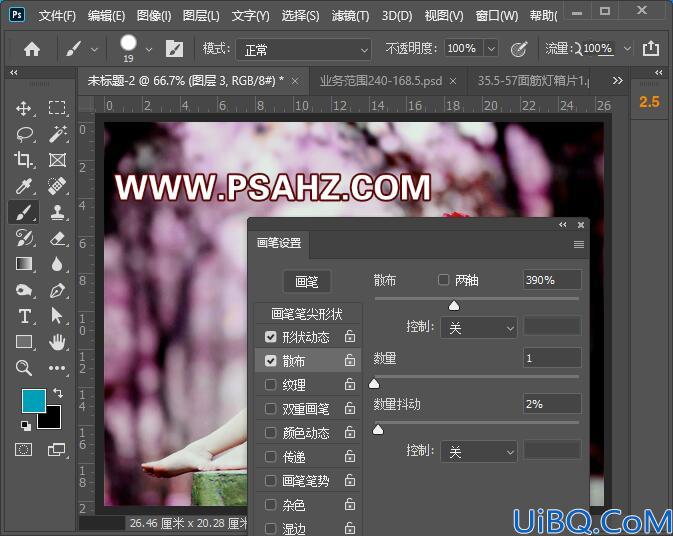Select the Zoom tool
This screenshot has height=536, width=673.
click(x=24, y=368)
